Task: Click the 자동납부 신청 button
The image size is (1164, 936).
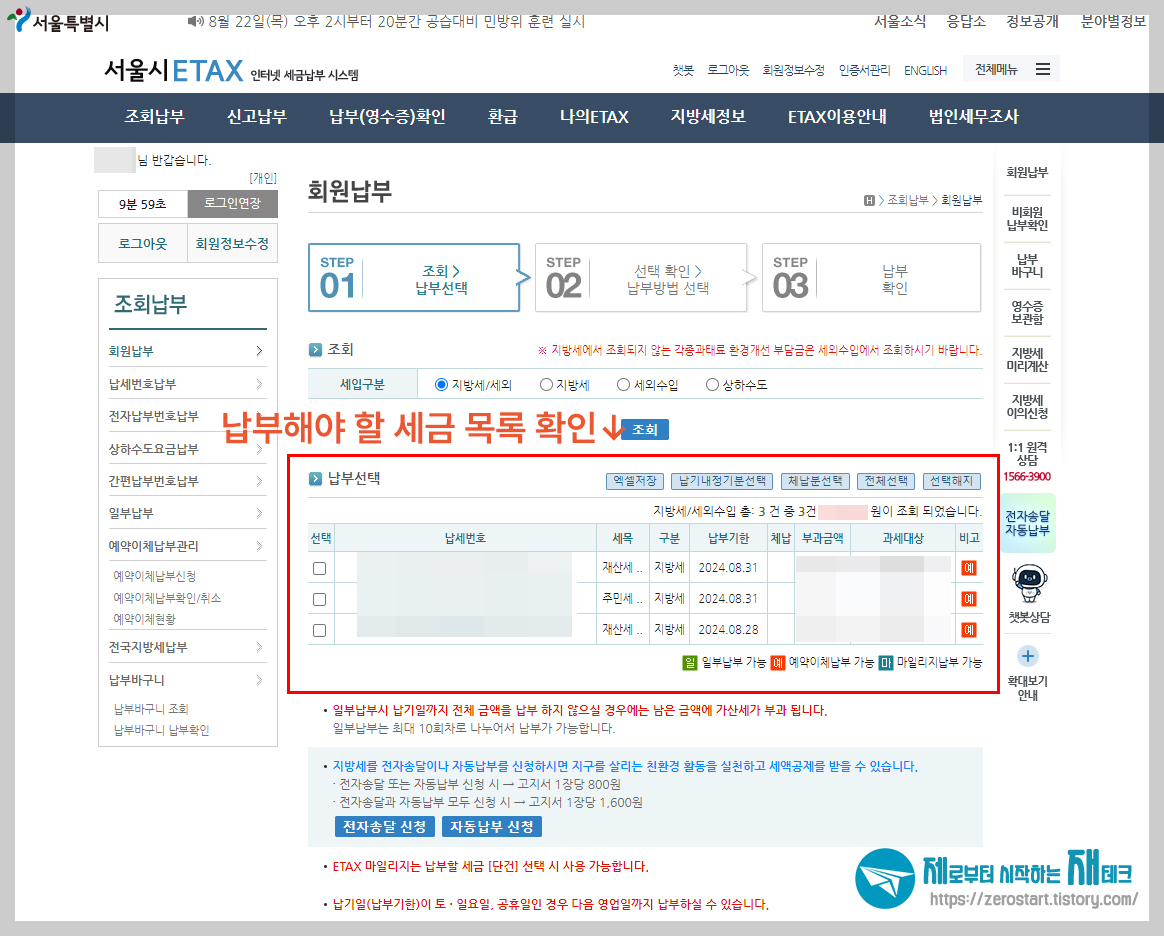Action: pyautogui.click(x=491, y=827)
